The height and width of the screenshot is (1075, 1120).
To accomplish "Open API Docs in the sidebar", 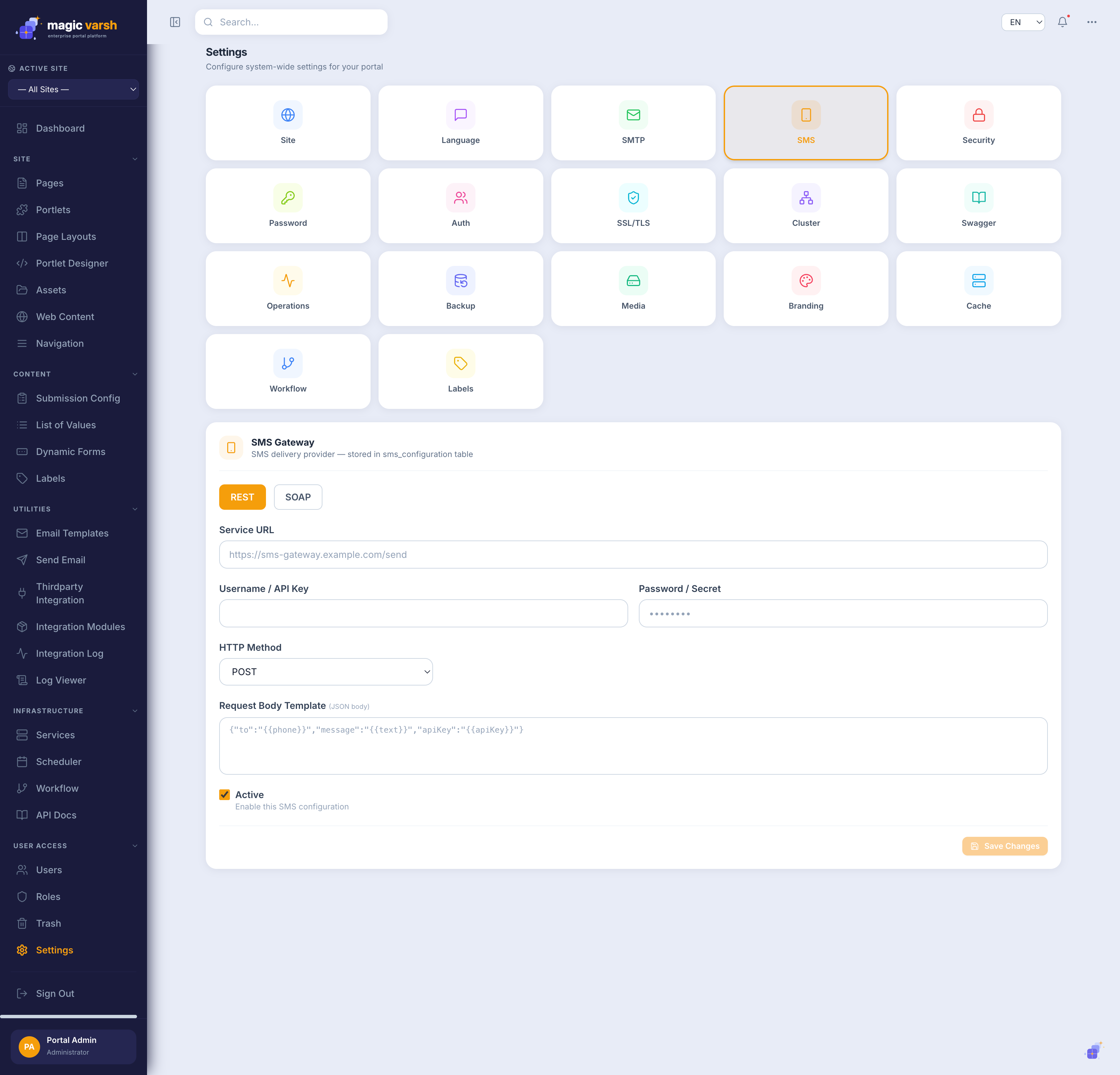I will [x=74, y=815].
